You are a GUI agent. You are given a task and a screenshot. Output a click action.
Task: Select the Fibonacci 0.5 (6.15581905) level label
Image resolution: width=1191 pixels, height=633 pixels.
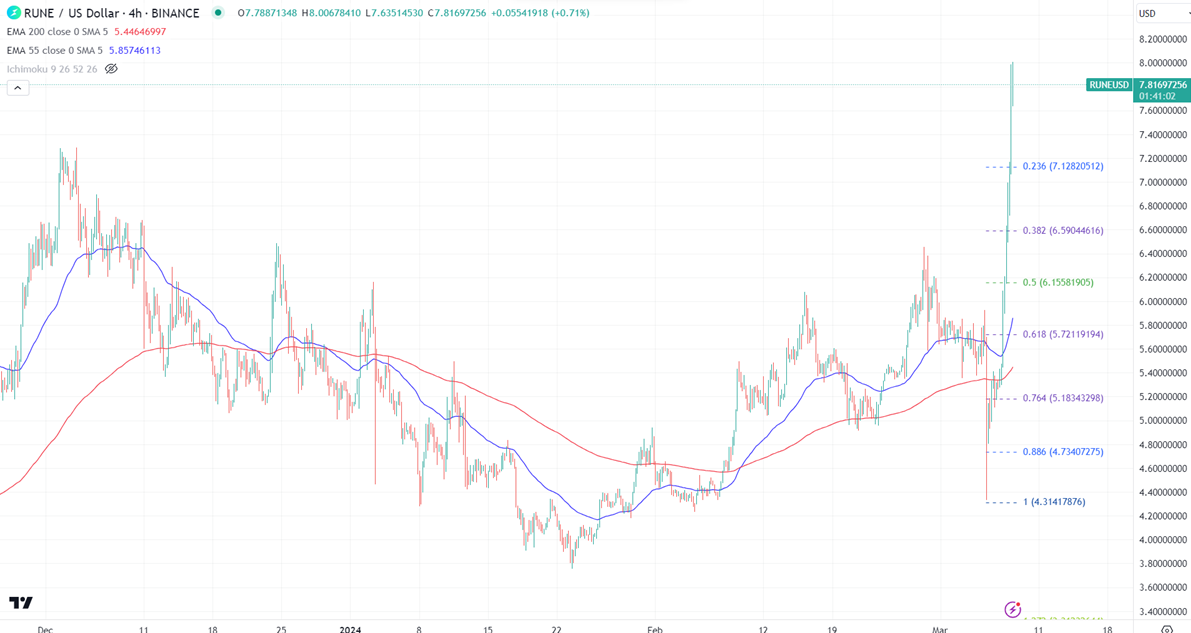coord(1058,283)
